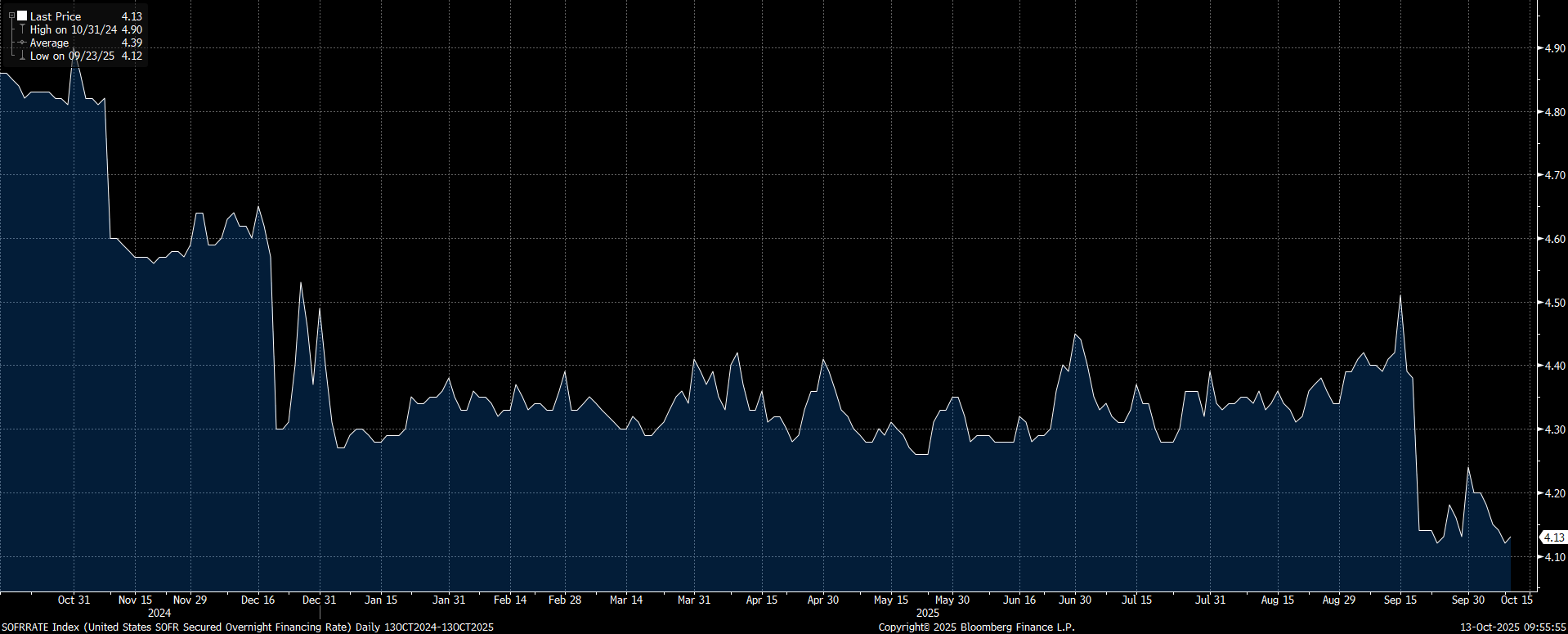Collapse the Last Price legend tree

11,16
